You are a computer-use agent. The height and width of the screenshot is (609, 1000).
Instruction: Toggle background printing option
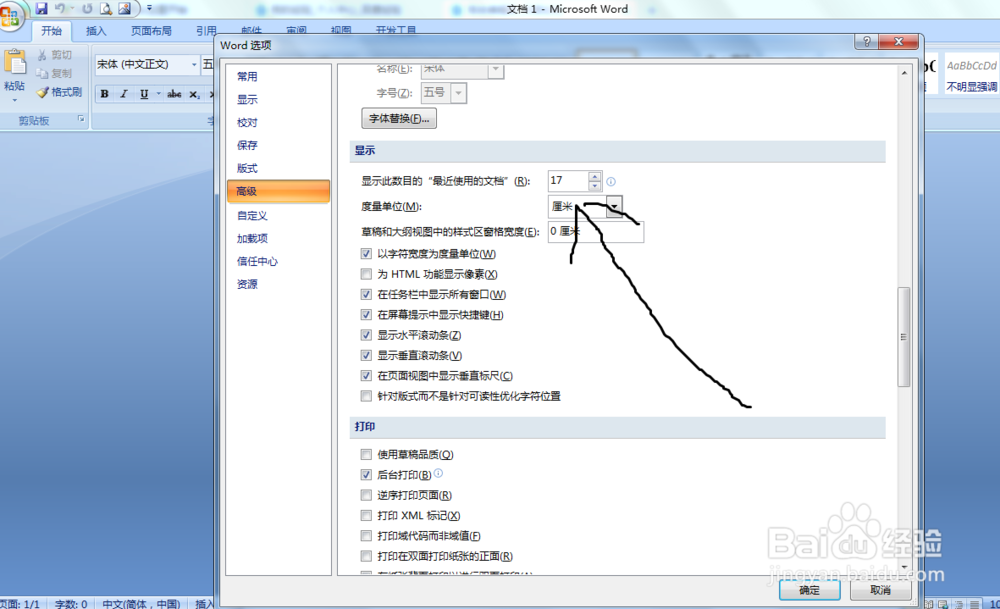click(366, 475)
